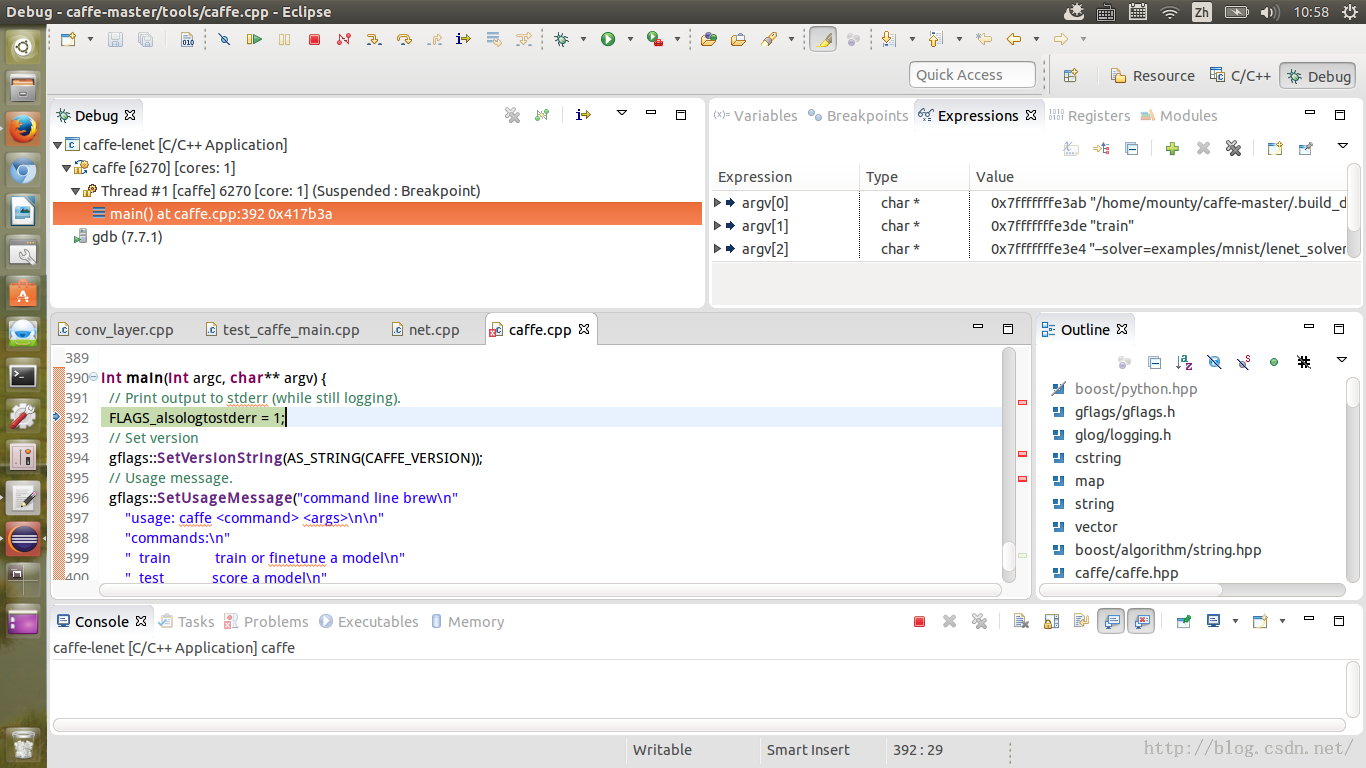Click the Search flashlight toolbar icon
The image size is (1366, 768).
click(x=768, y=39)
